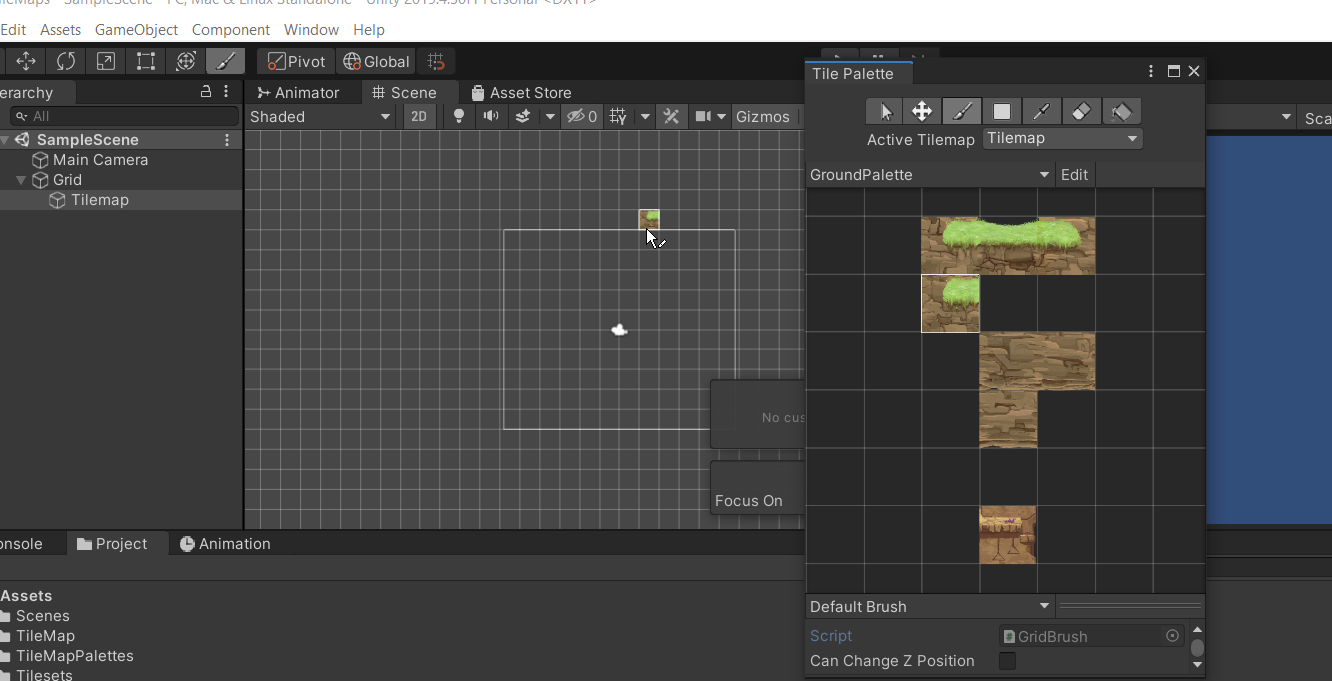Open the Window menu

click(x=311, y=30)
